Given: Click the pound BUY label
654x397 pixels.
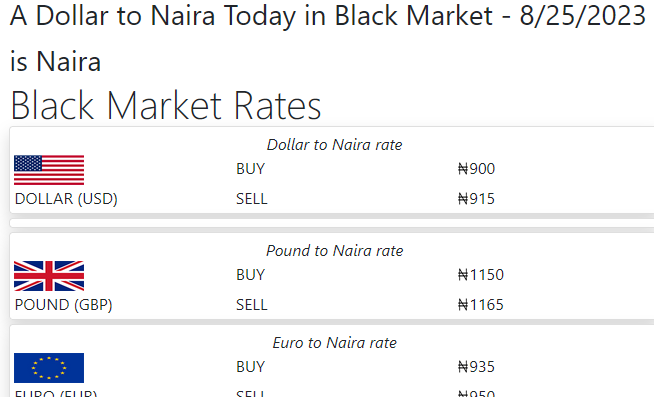Looking at the screenshot, I should (250, 275).
